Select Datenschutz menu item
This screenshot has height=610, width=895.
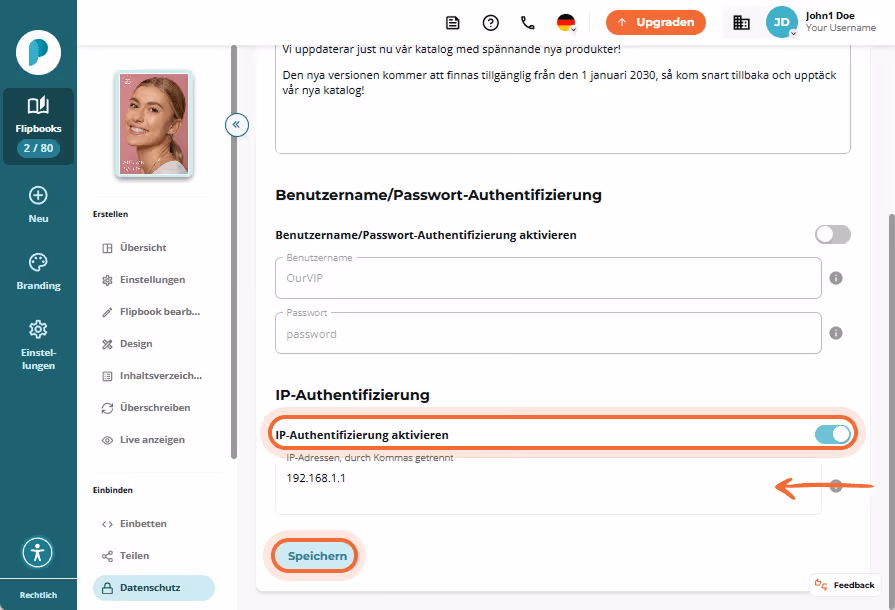pos(154,588)
